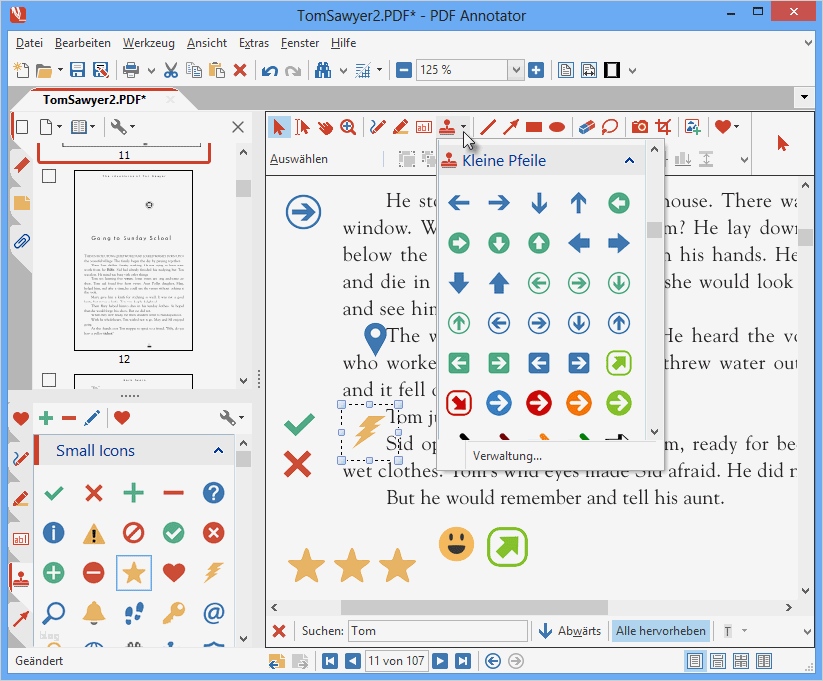Select the Pan hand tool

tap(325, 127)
